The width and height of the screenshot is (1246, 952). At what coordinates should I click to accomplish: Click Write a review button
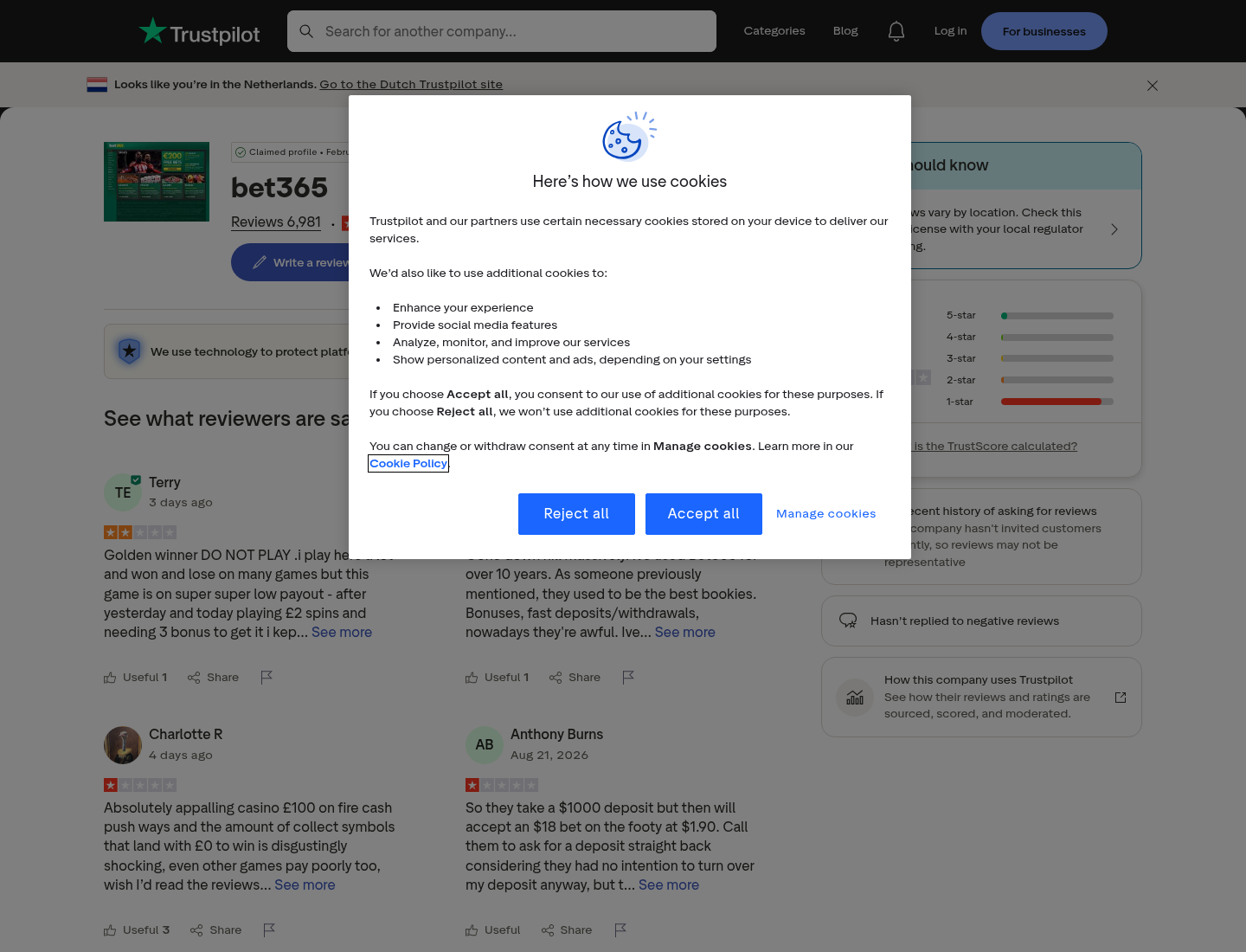point(291,262)
